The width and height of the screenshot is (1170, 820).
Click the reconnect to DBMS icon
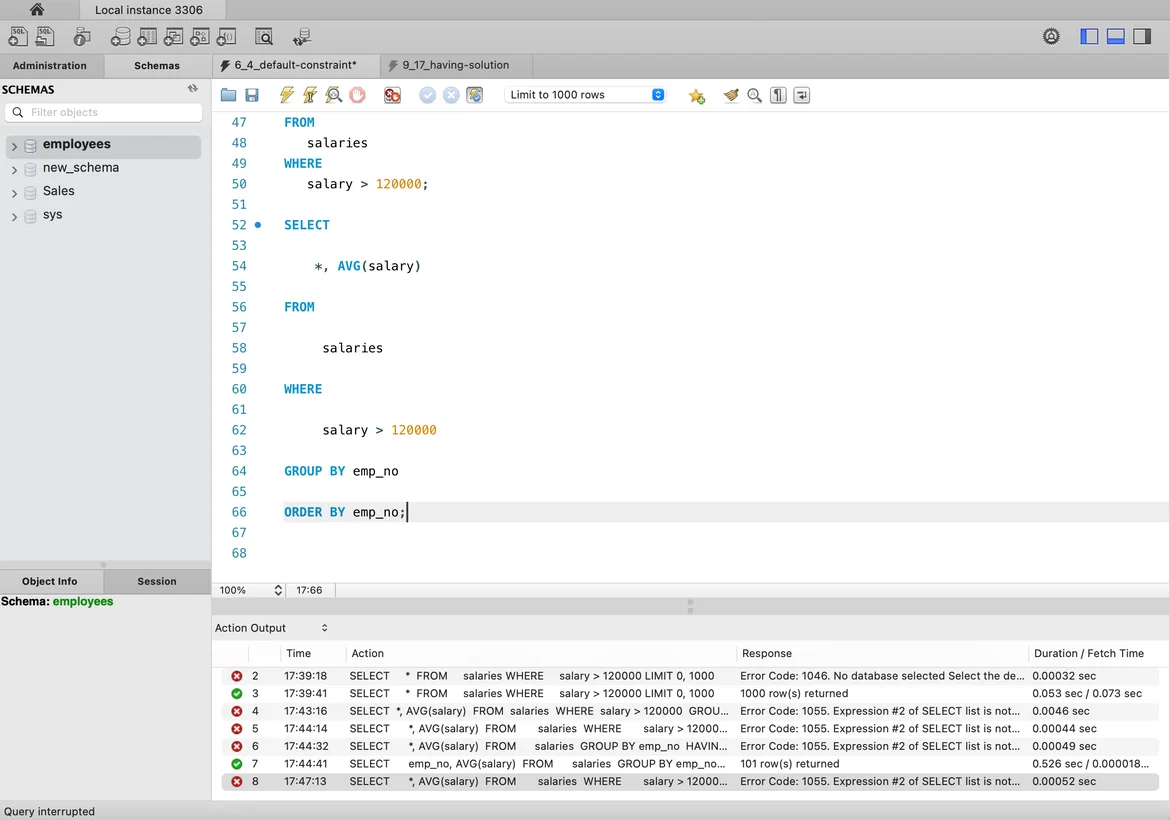[x=302, y=37]
